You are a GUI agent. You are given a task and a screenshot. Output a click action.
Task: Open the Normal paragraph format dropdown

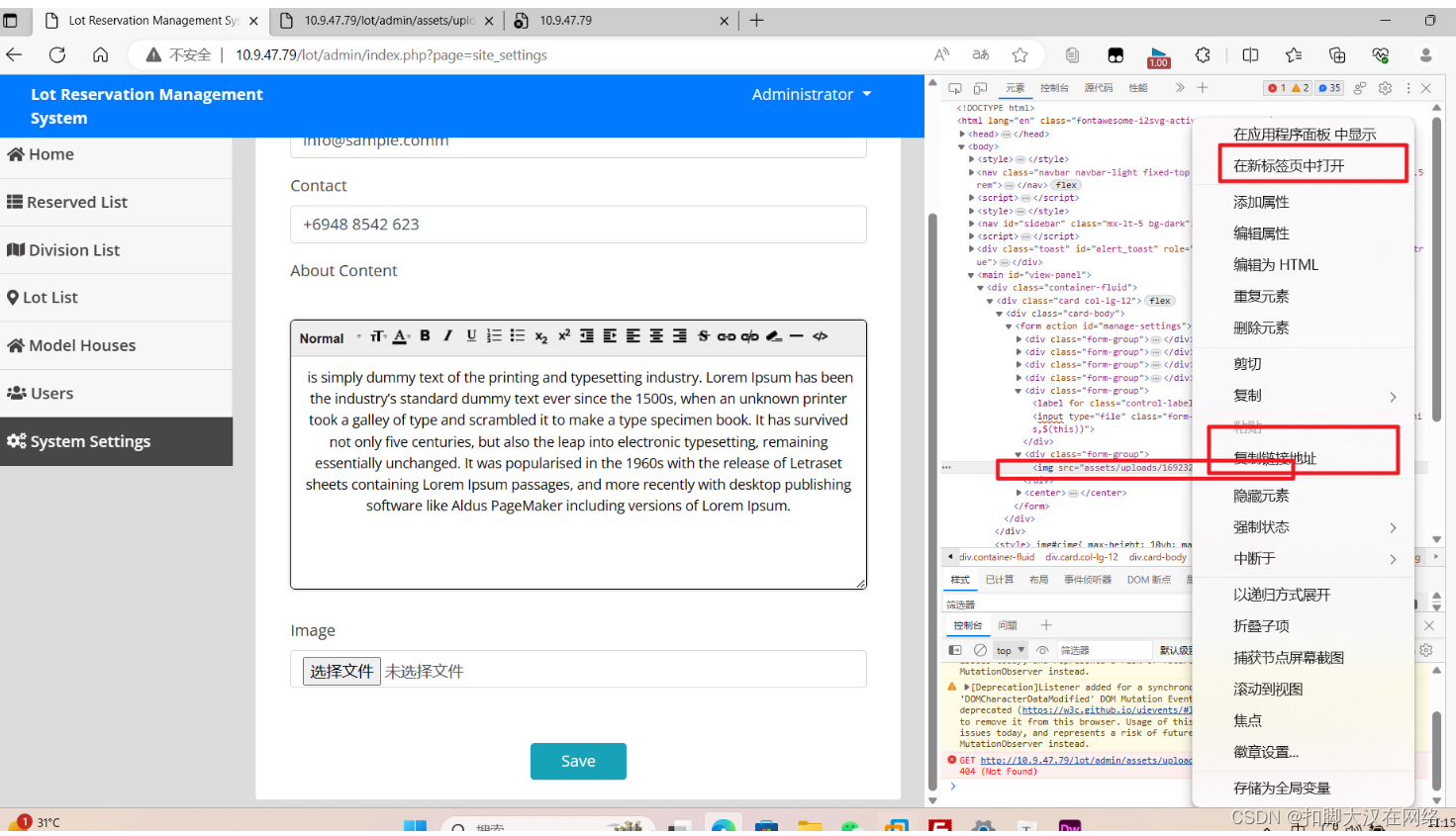pos(330,337)
